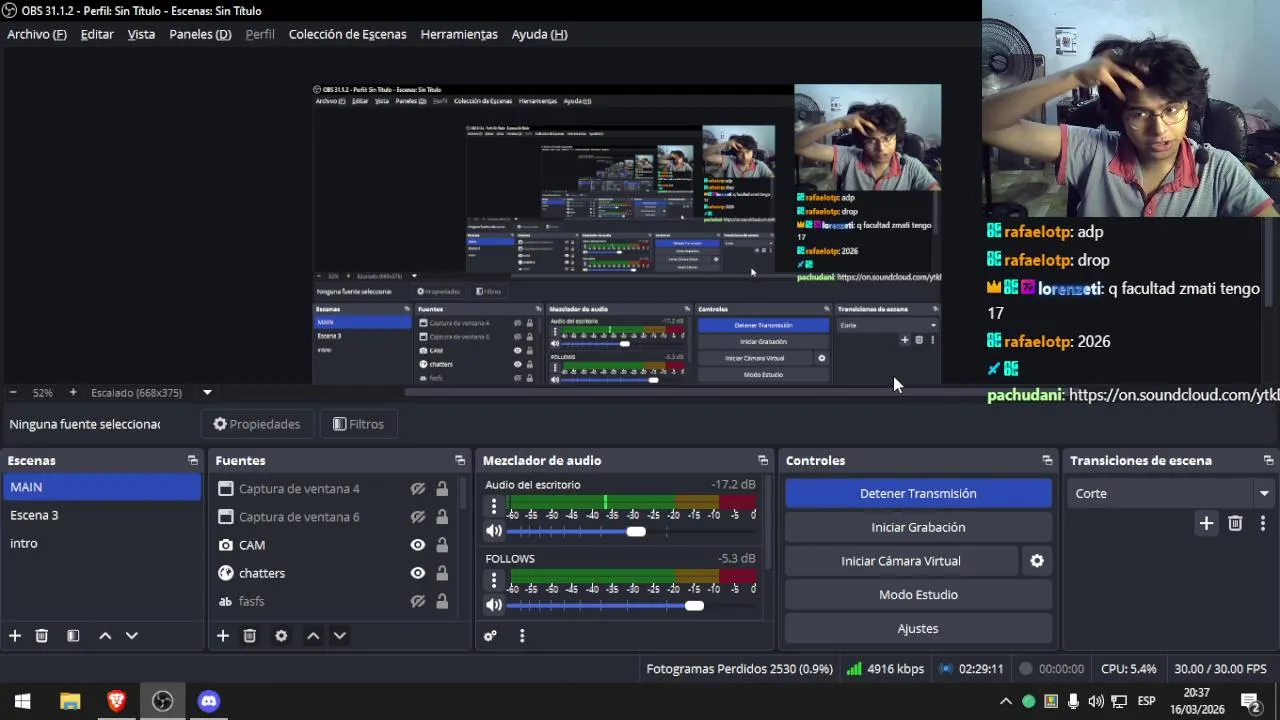Undock the Controles panel icon
The width and height of the screenshot is (1280, 720).
click(1047, 461)
